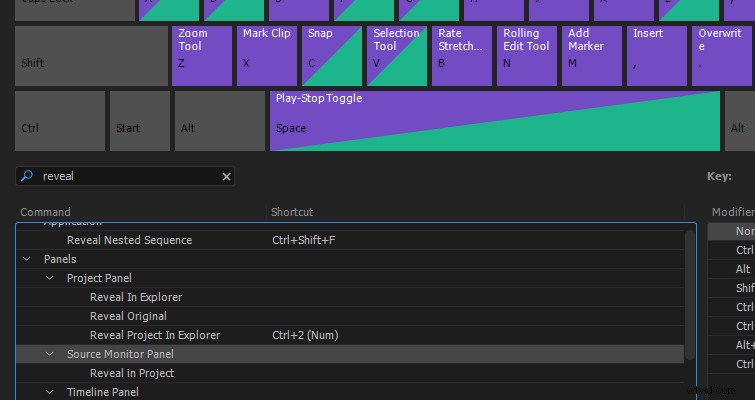Click the Snap C key
The image size is (755, 400).
pos(332,56)
